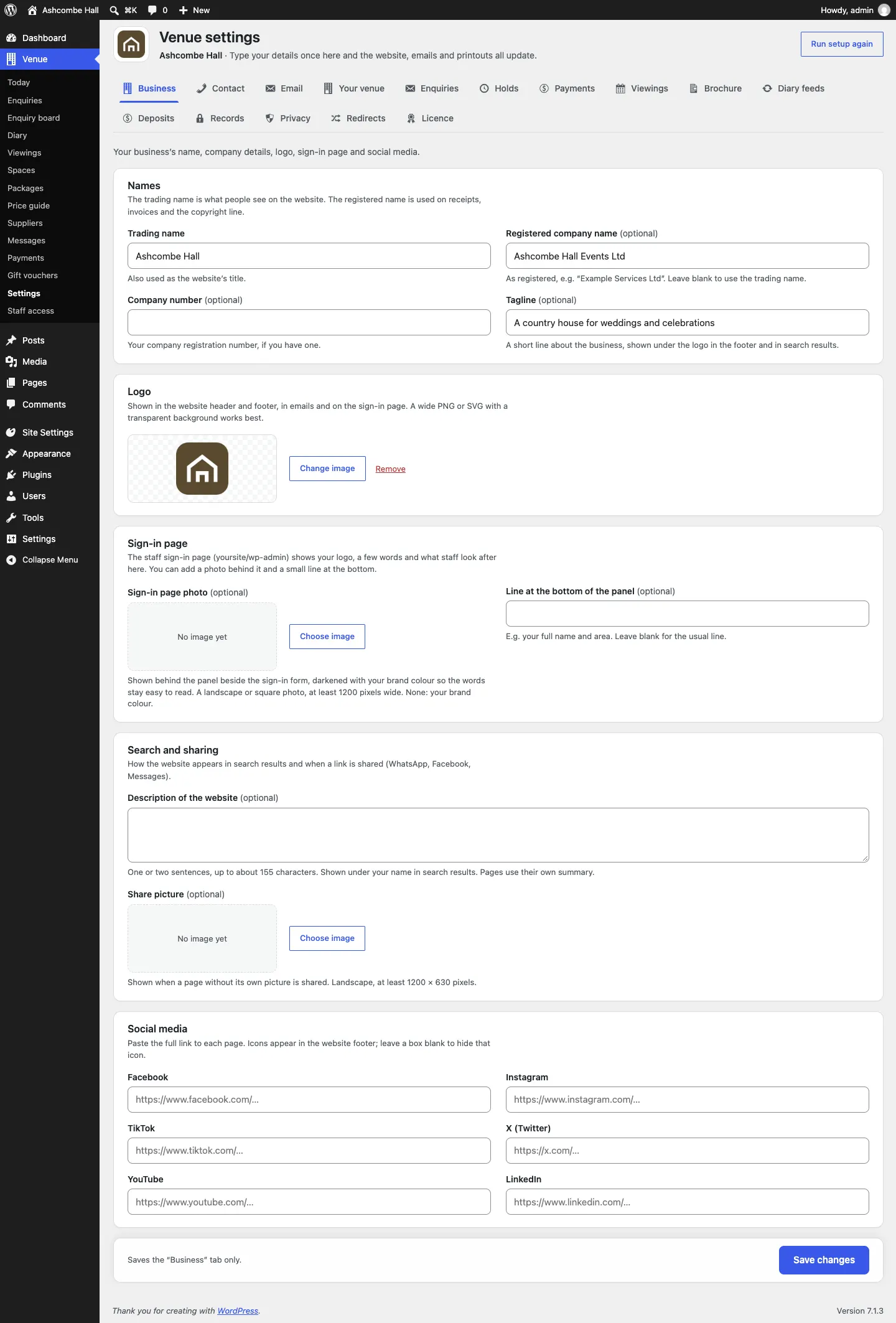Viewport: 896px width, 1323px height.
Task: Click Collapse Menu arrow
Action: [11, 560]
